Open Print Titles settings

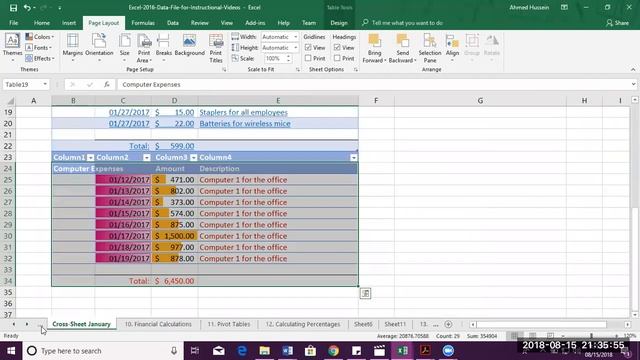click(216, 48)
